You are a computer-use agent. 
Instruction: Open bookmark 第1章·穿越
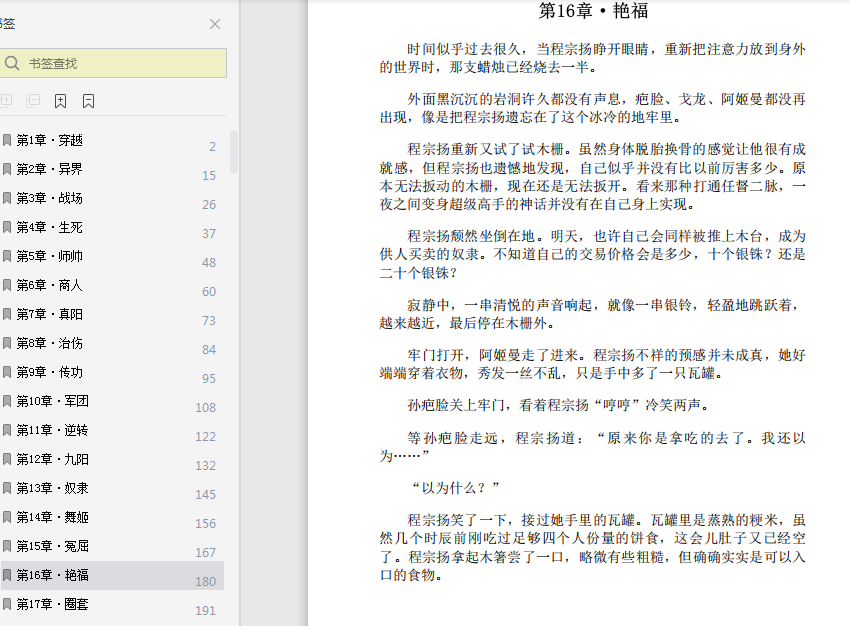(x=112, y=140)
